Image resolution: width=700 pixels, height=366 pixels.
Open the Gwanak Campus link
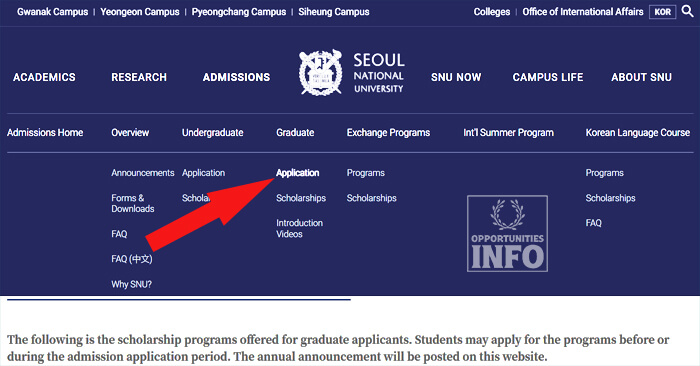point(53,12)
